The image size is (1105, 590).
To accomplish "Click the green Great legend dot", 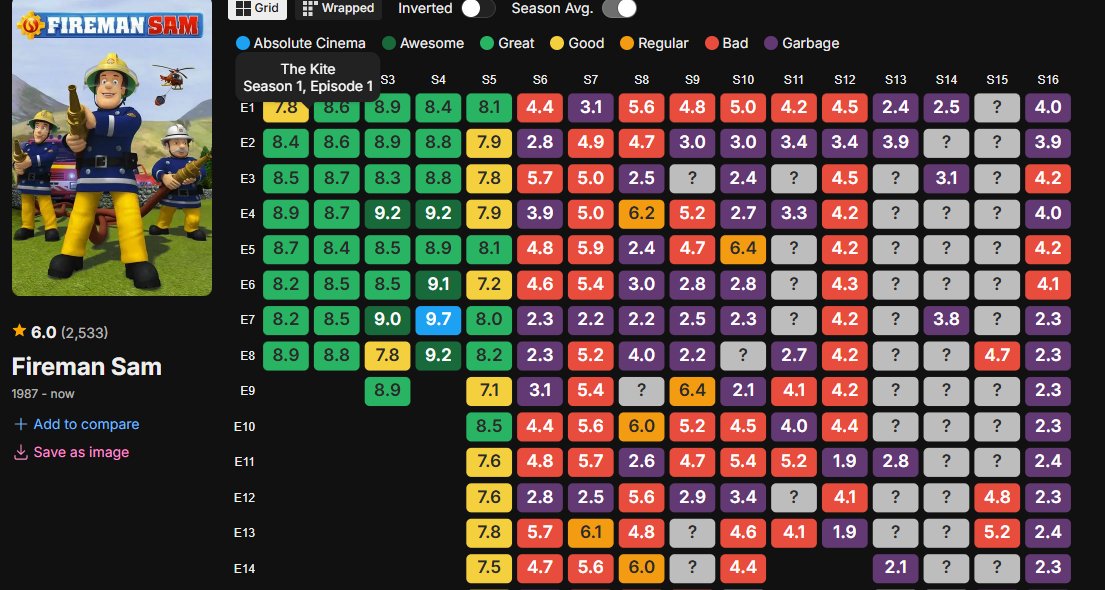I will point(487,43).
